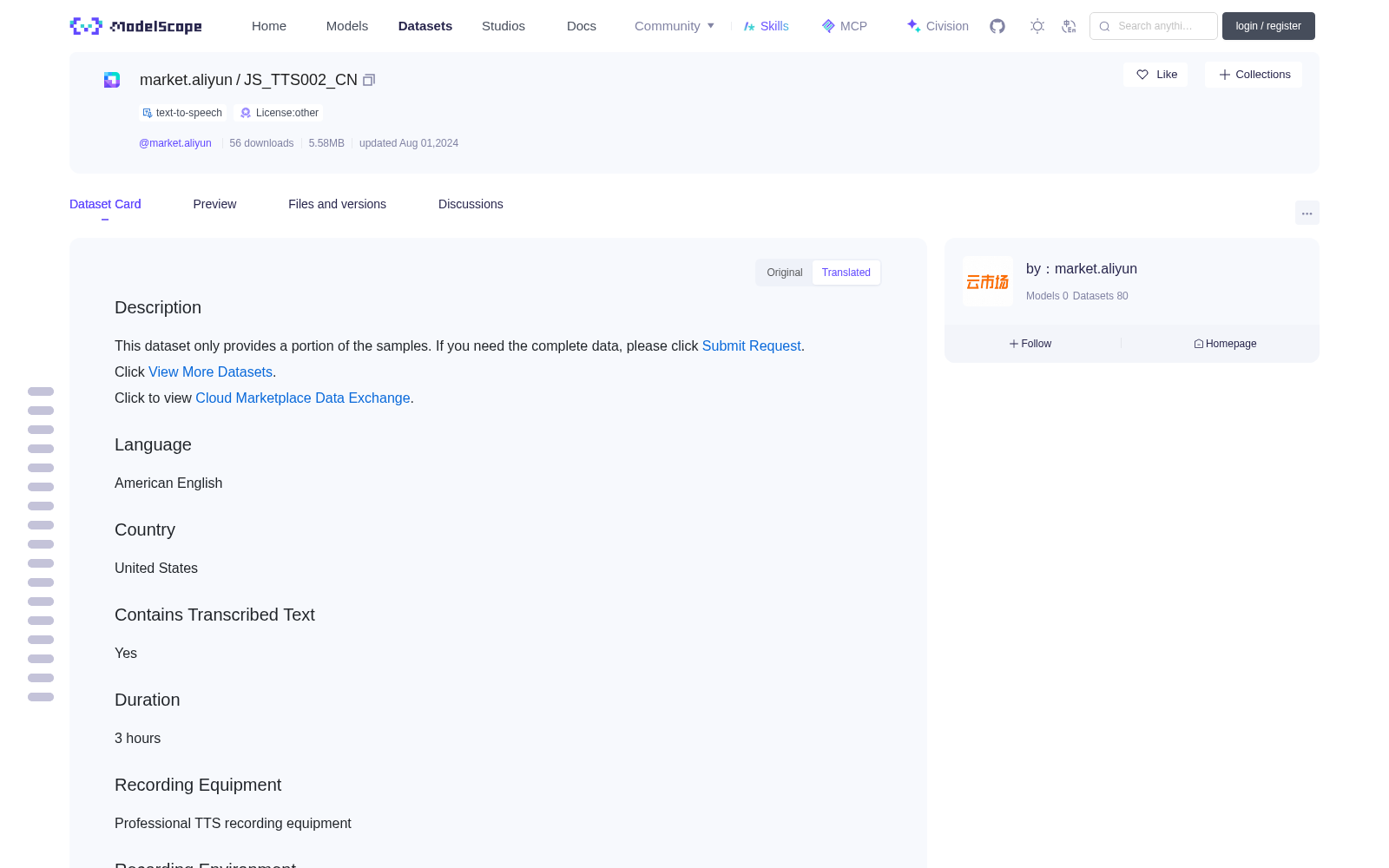
Task: Open the GitHub icon link
Action: tap(997, 26)
